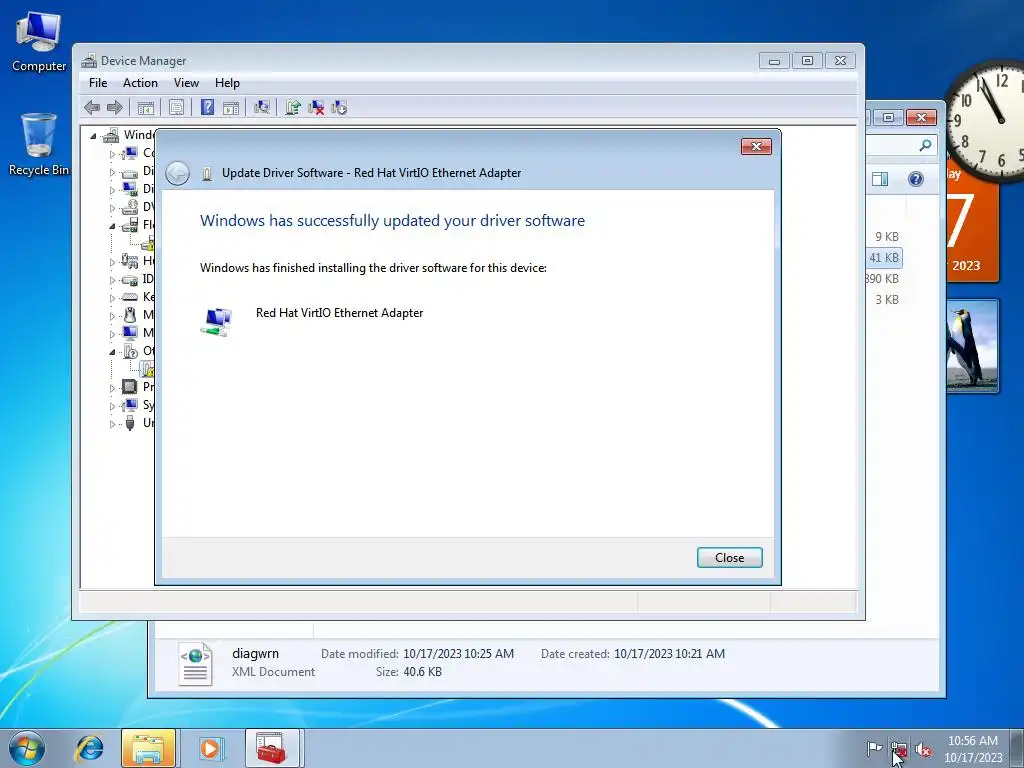Select the warning-flagged device under Other devices
Viewport: 1024px width, 768px height.
click(x=148, y=369)
